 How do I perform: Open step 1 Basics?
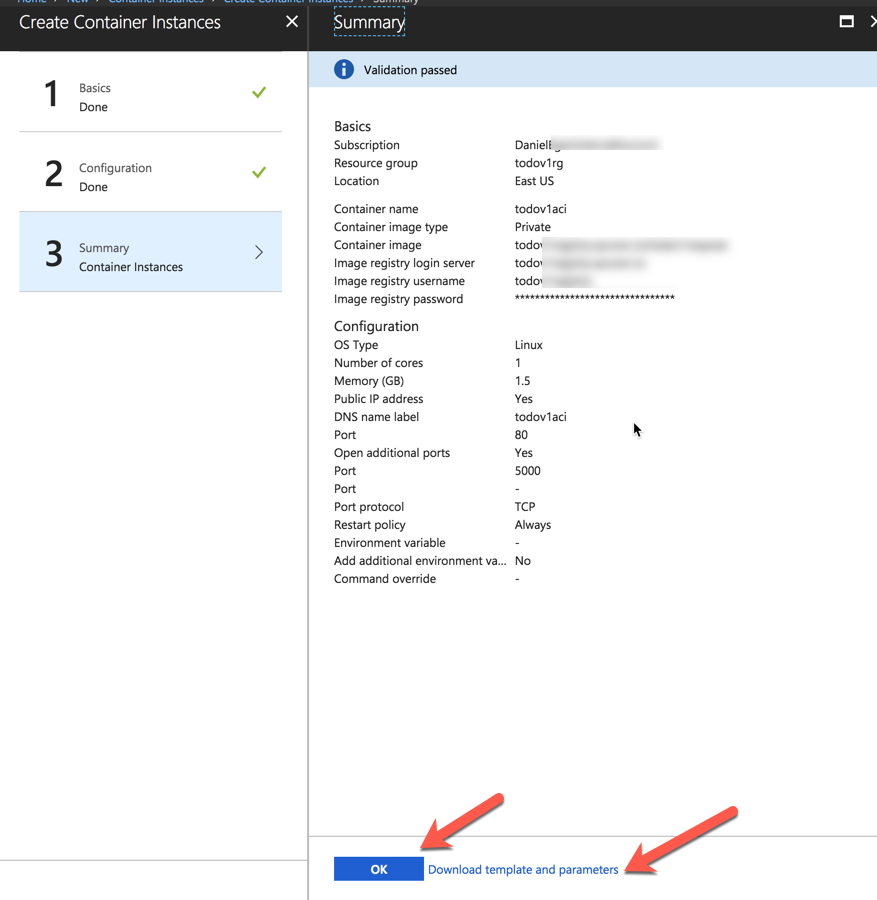[150, 92]
